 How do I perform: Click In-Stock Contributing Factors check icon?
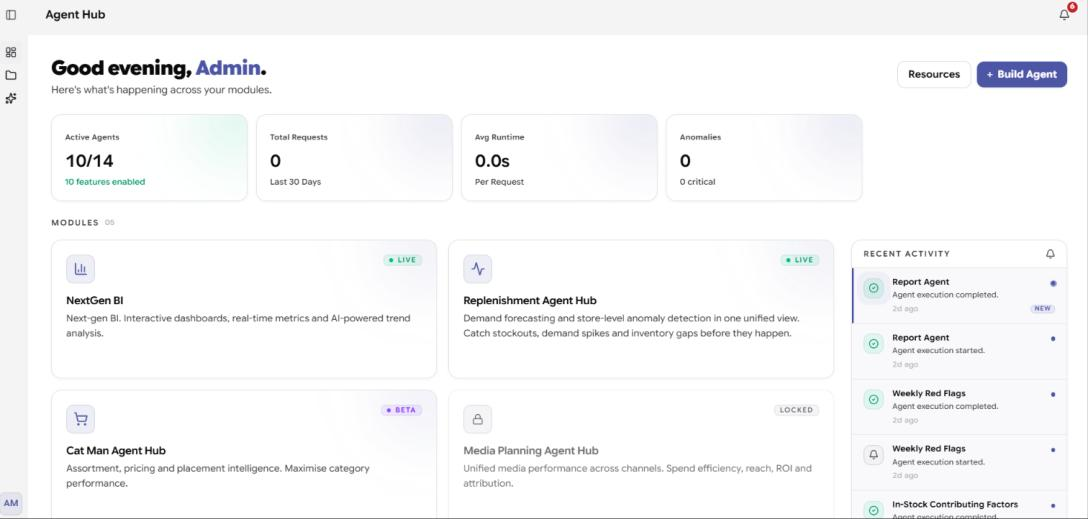click(874, 510)
